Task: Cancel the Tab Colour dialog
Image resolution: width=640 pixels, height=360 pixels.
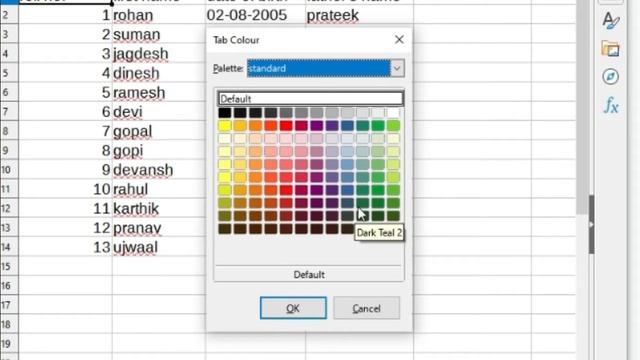Action: [x=366, y=308]
